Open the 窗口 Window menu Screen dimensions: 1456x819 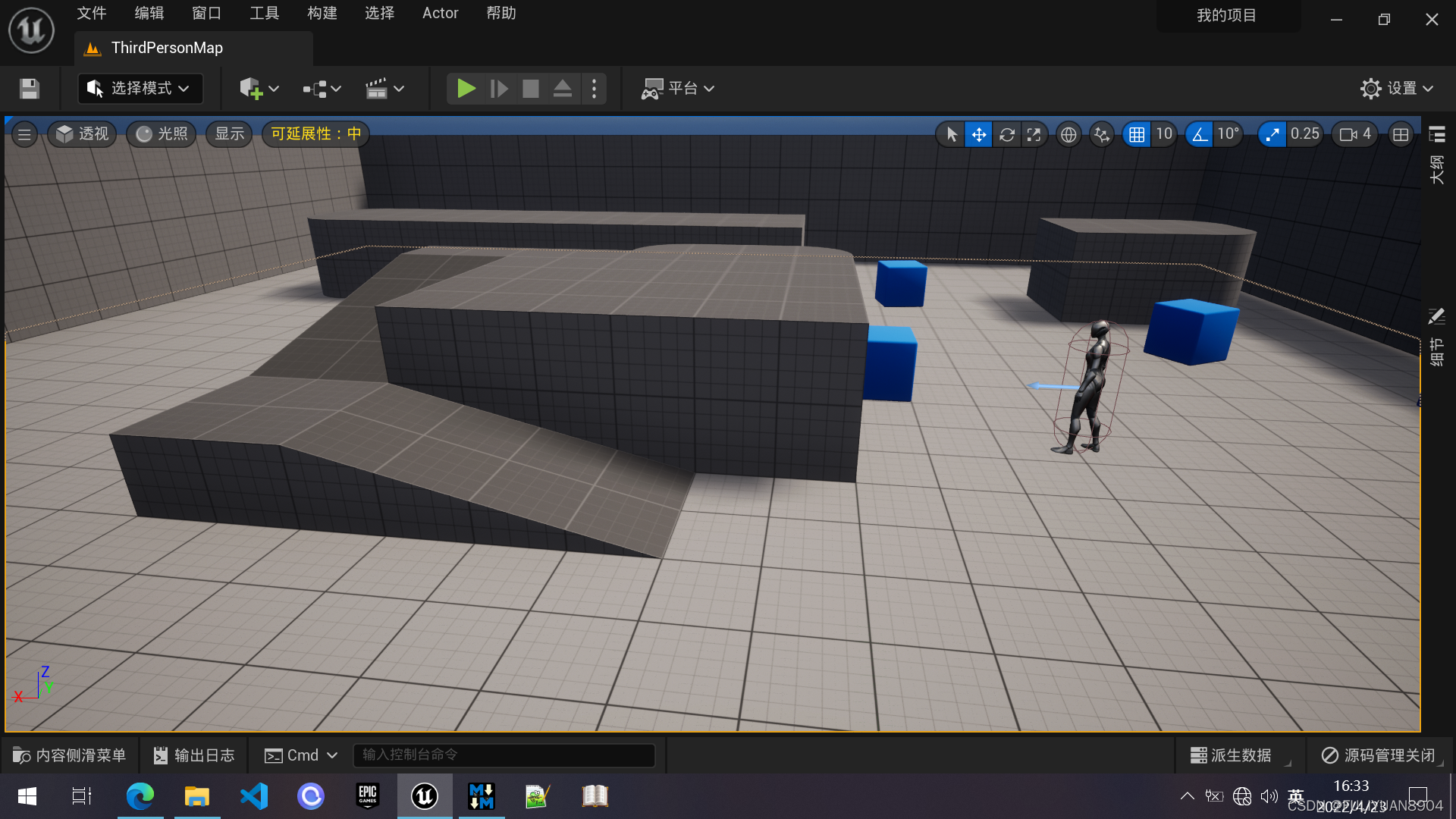tap(206, 13)
